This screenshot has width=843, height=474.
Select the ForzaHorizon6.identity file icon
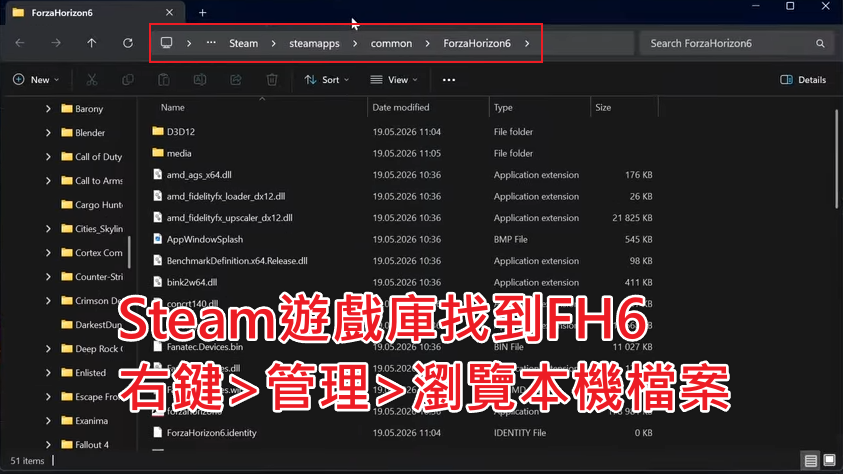pos(158,432)
